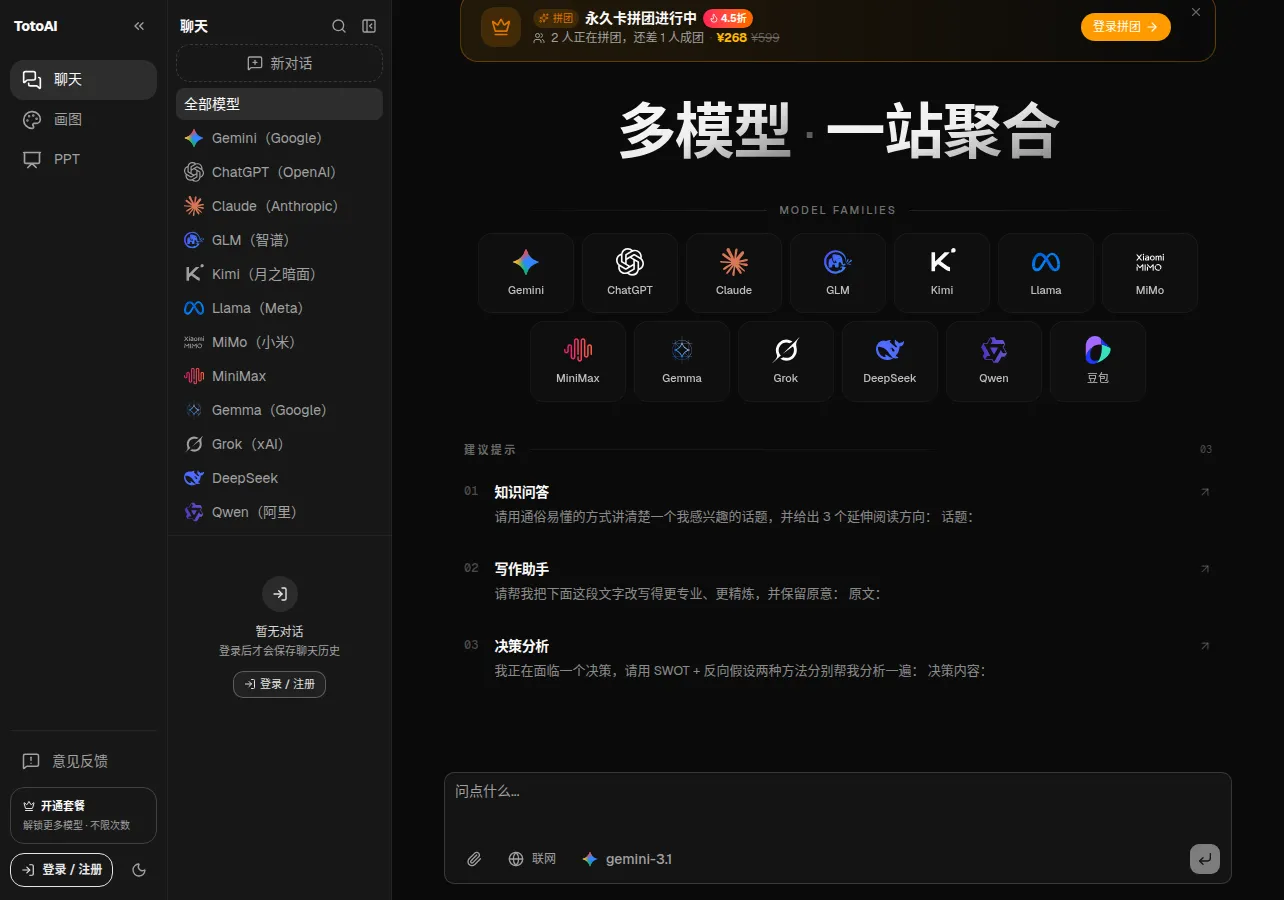Pick the Kimi model family card
Screen dimensions: 1284x900
(942, 273)
